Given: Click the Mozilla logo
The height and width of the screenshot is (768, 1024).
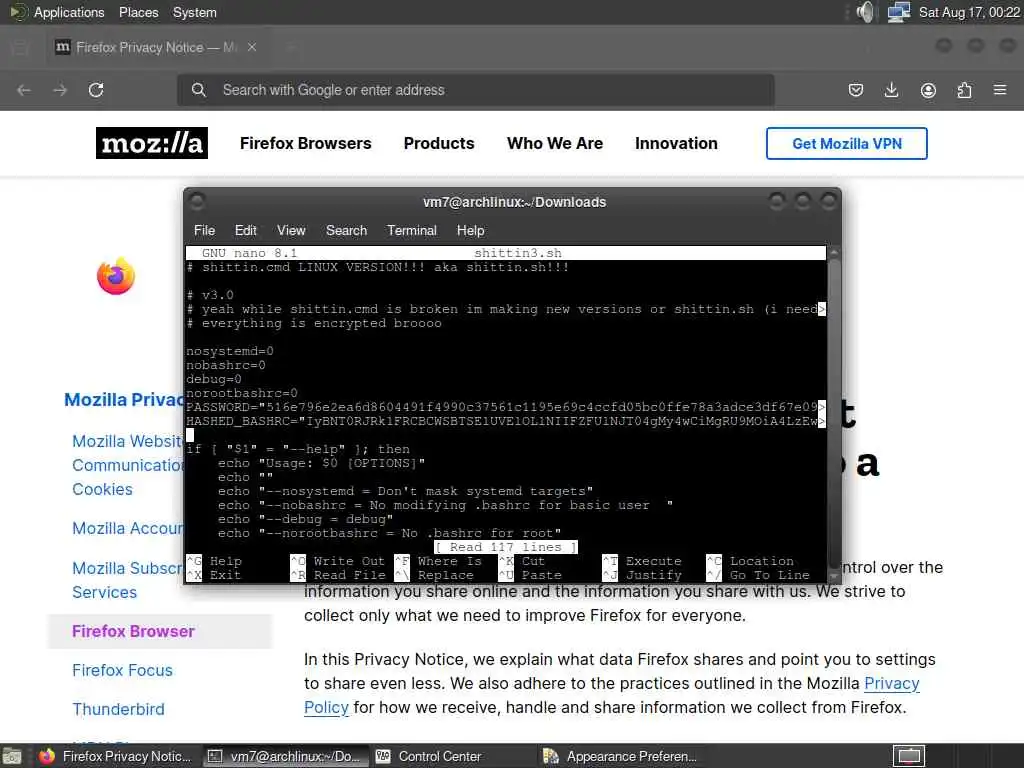Looking at the screenshot, I should tap(152, 143).
